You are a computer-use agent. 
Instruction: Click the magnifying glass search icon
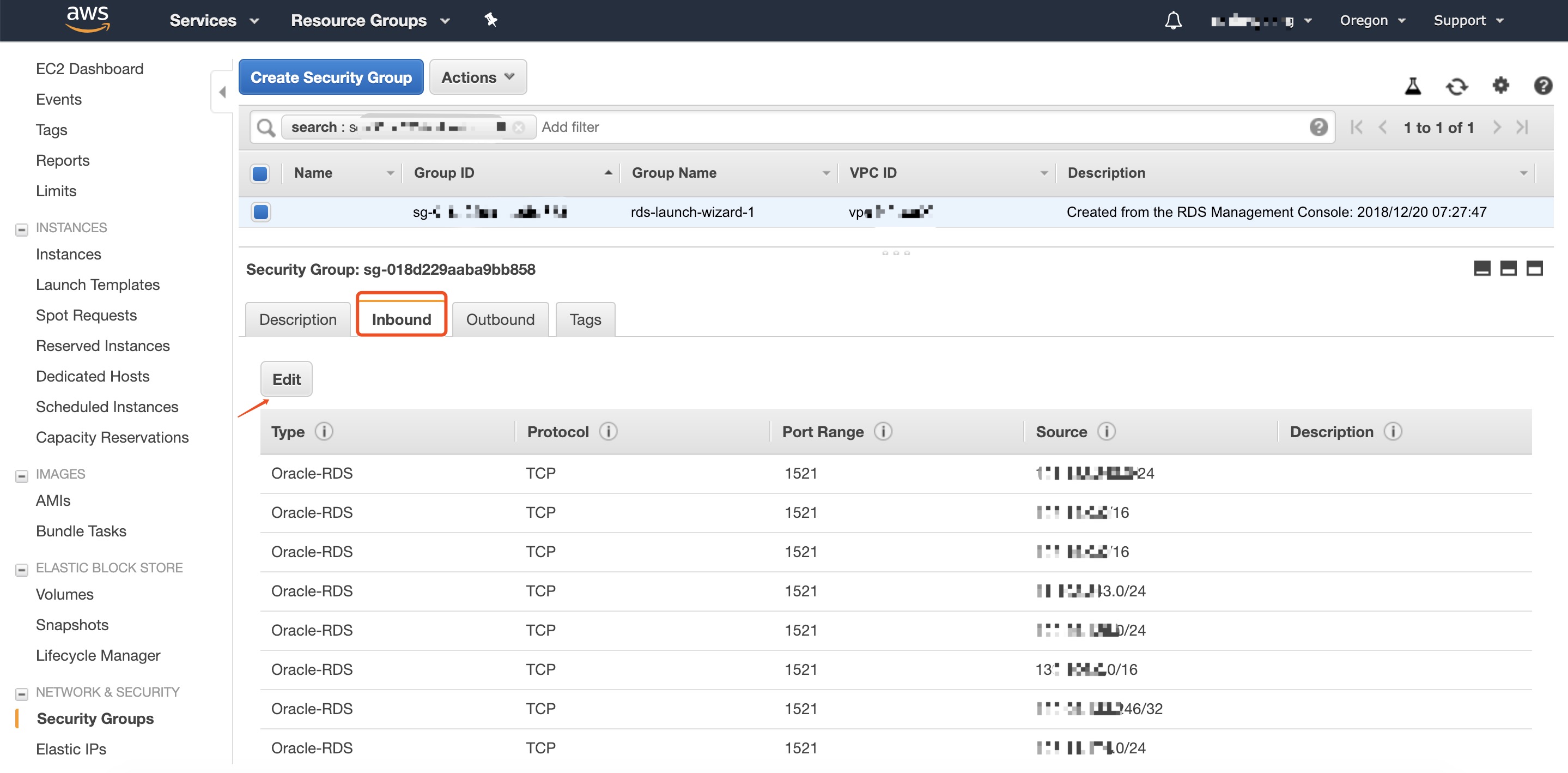(x=265, y=128)
